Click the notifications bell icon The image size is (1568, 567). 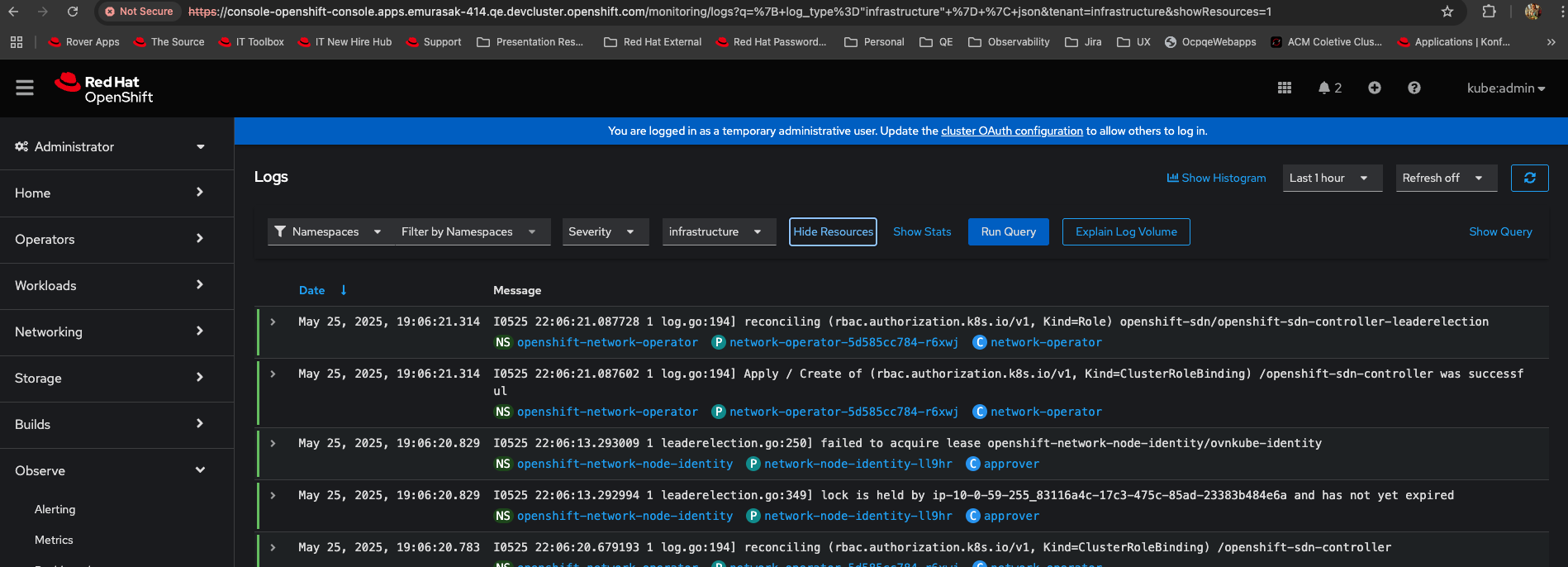1324,88
